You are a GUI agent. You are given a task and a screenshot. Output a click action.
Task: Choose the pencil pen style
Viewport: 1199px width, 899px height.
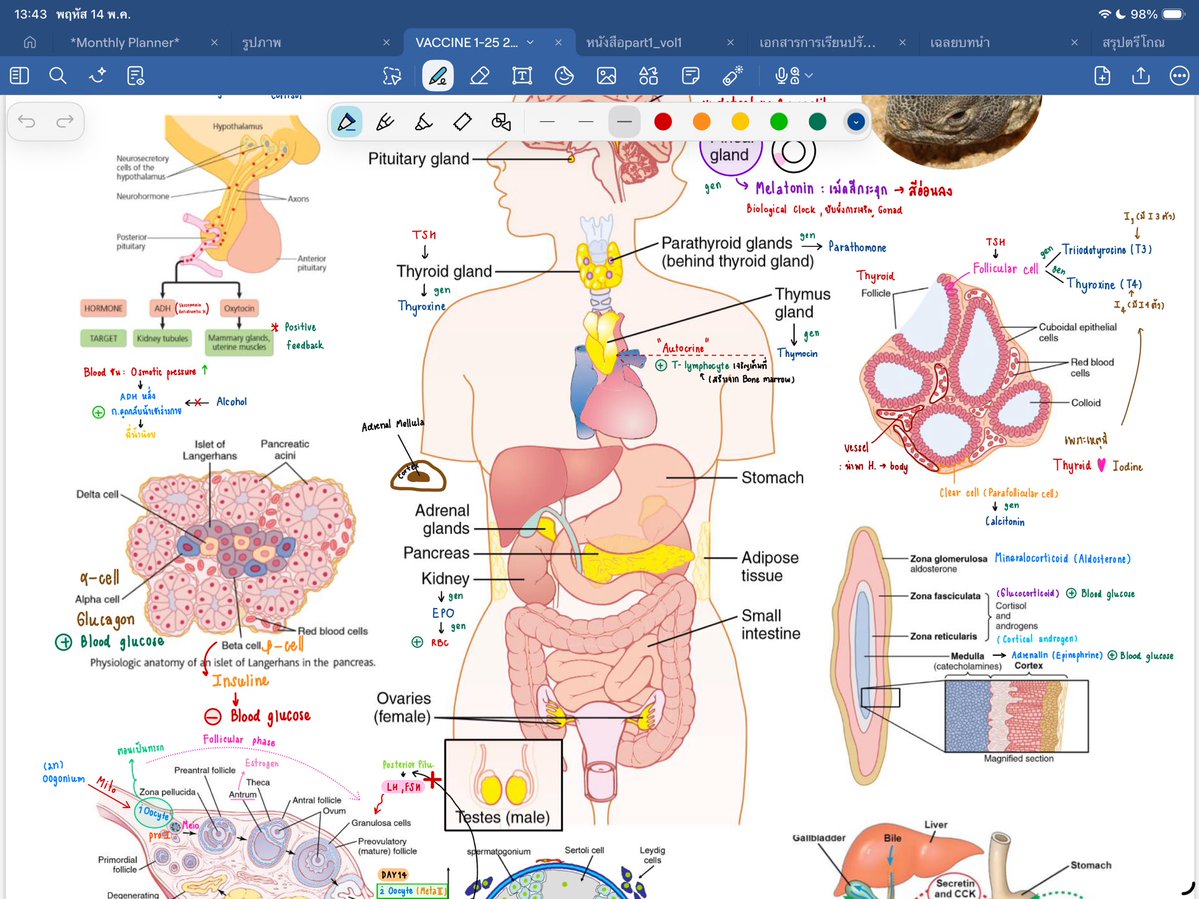tap(385, 122)
